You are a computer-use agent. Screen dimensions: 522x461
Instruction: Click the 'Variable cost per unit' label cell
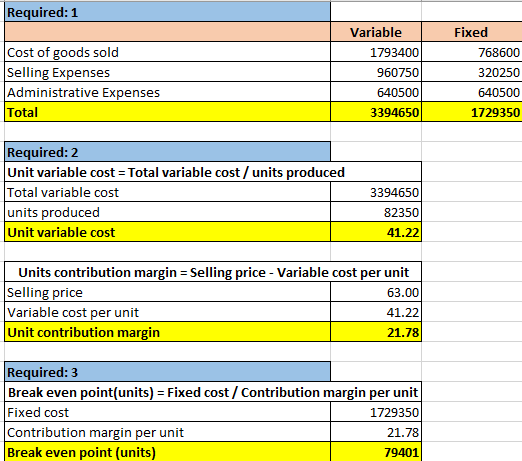167,312
